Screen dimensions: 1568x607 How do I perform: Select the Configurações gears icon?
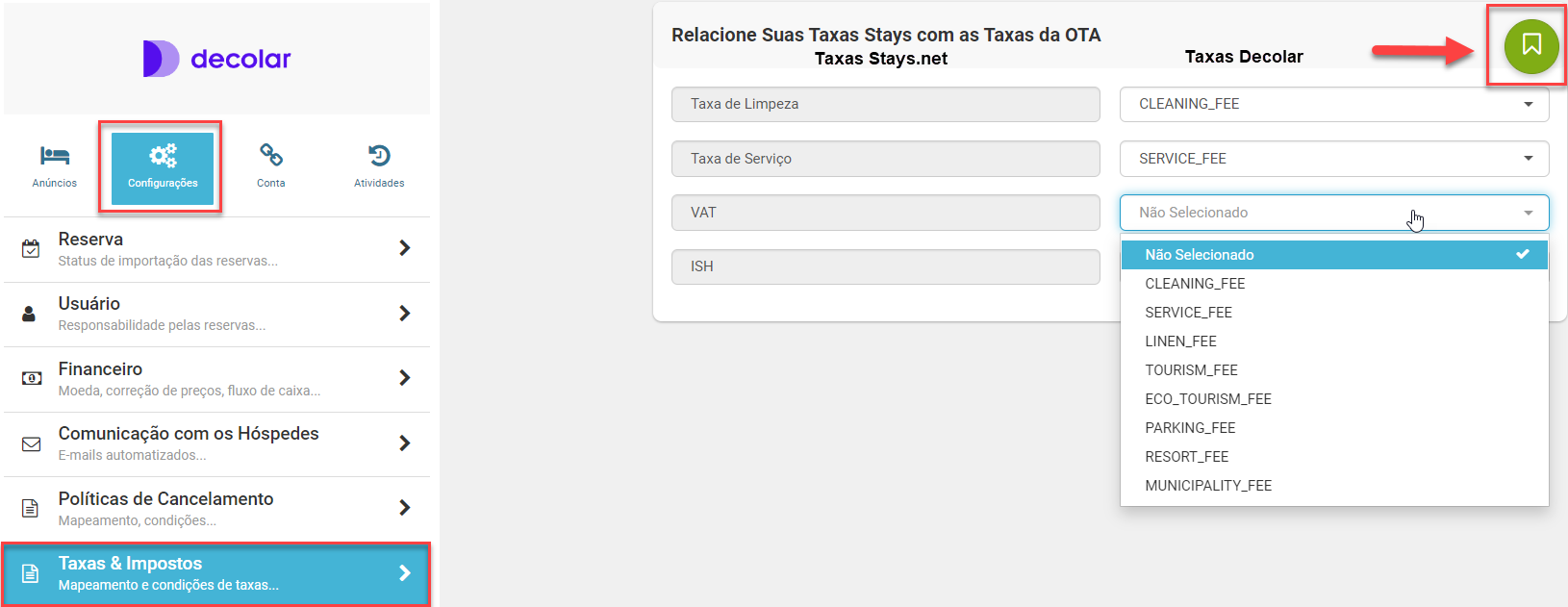click(x=163, y=156)
